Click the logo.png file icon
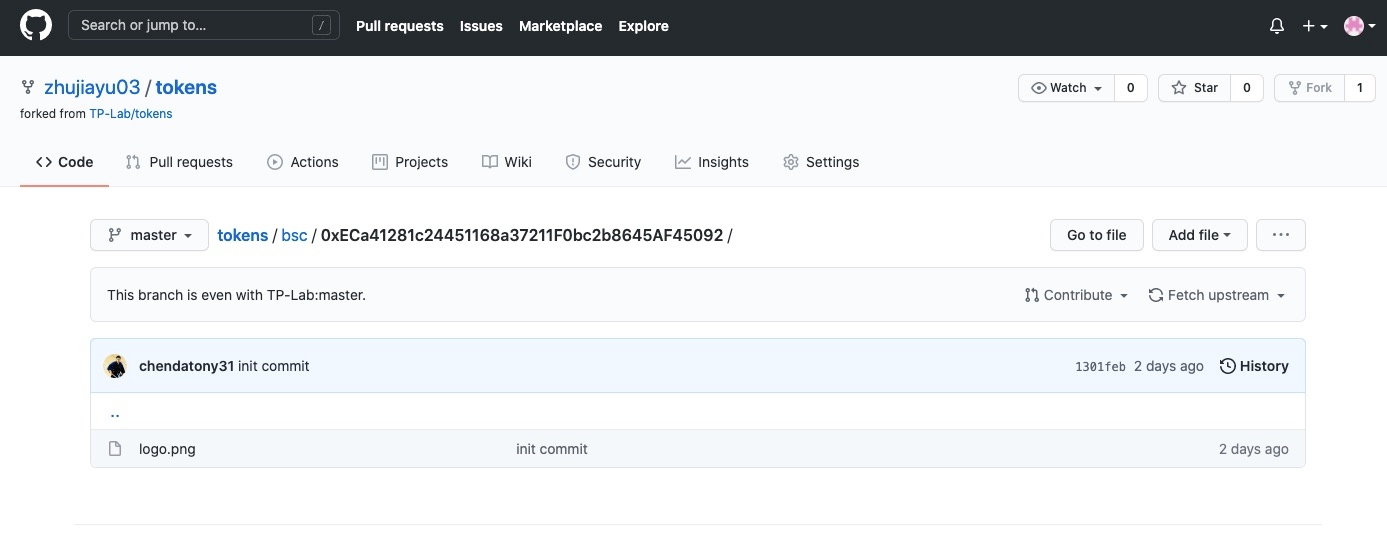 pos(115,449)
